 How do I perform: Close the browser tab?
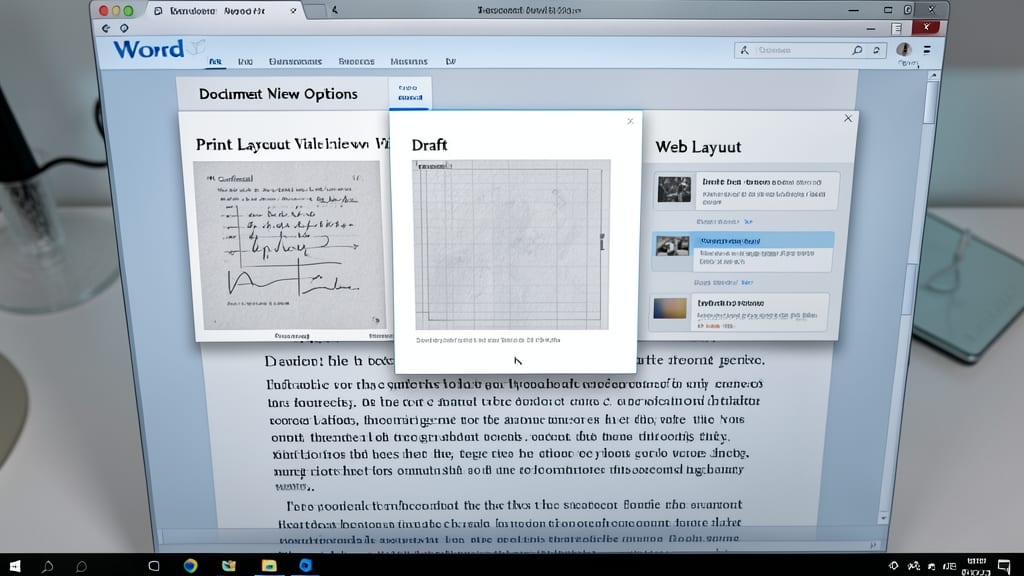(293, 10)
